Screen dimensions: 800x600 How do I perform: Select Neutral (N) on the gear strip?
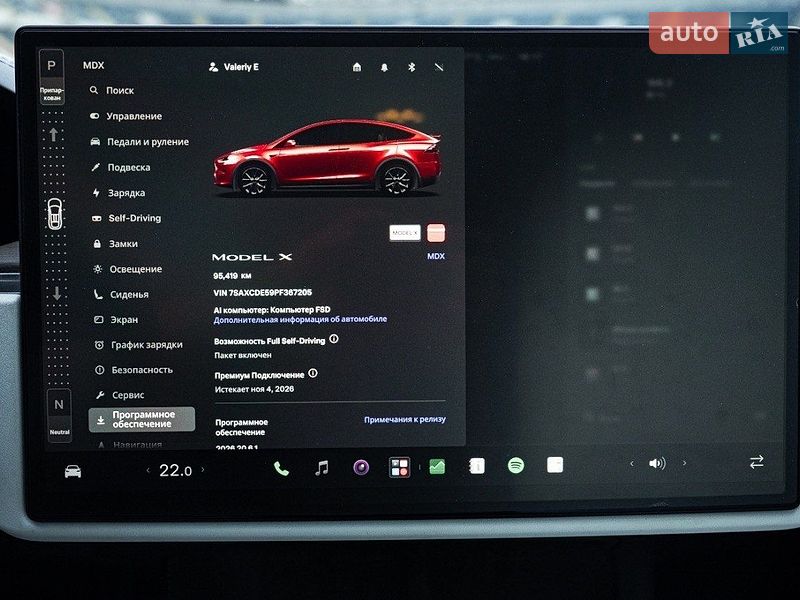click(x=59, y=405)
